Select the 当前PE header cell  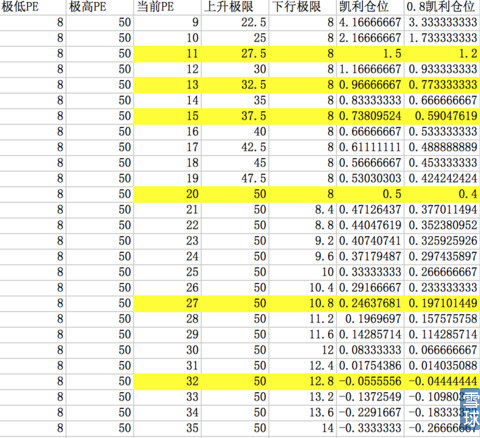[168, 7]
